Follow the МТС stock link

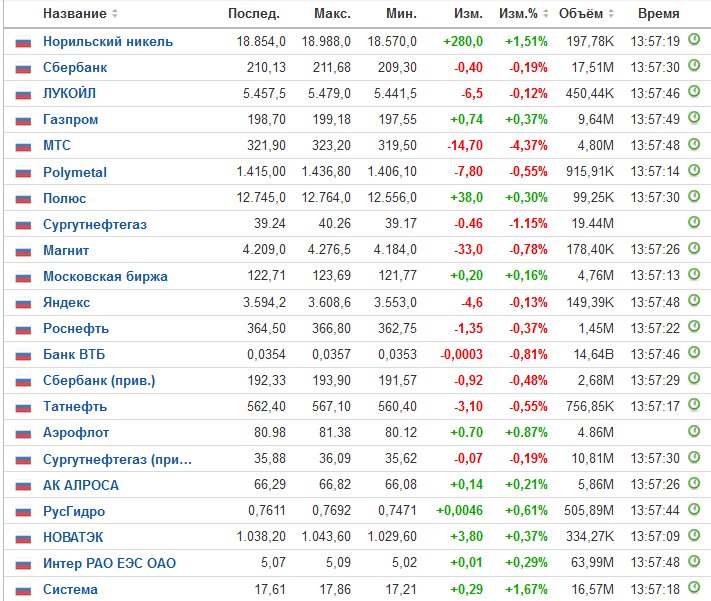pyautogui.click(x=57, y=146)
